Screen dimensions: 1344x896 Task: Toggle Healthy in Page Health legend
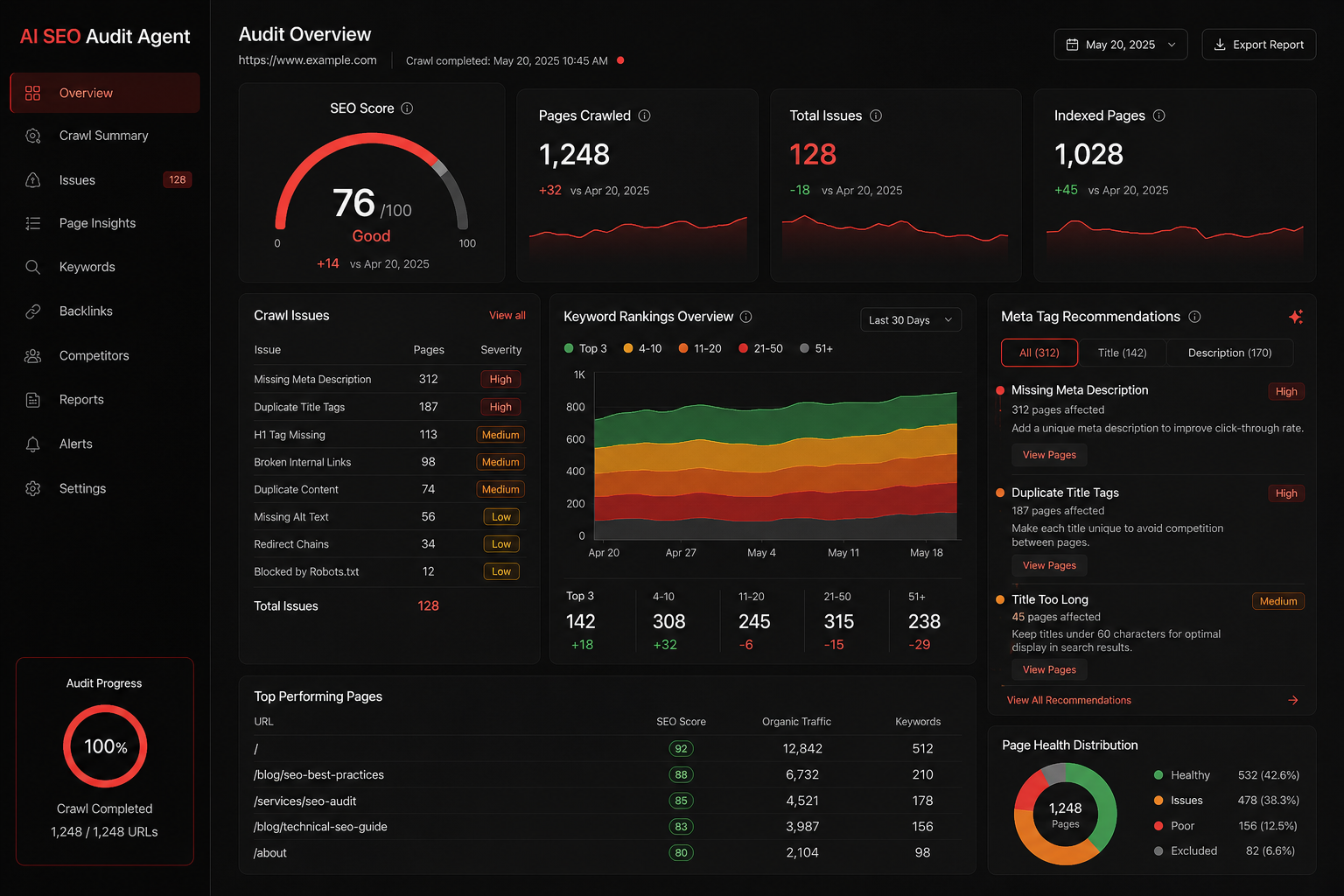[1182, 775]
